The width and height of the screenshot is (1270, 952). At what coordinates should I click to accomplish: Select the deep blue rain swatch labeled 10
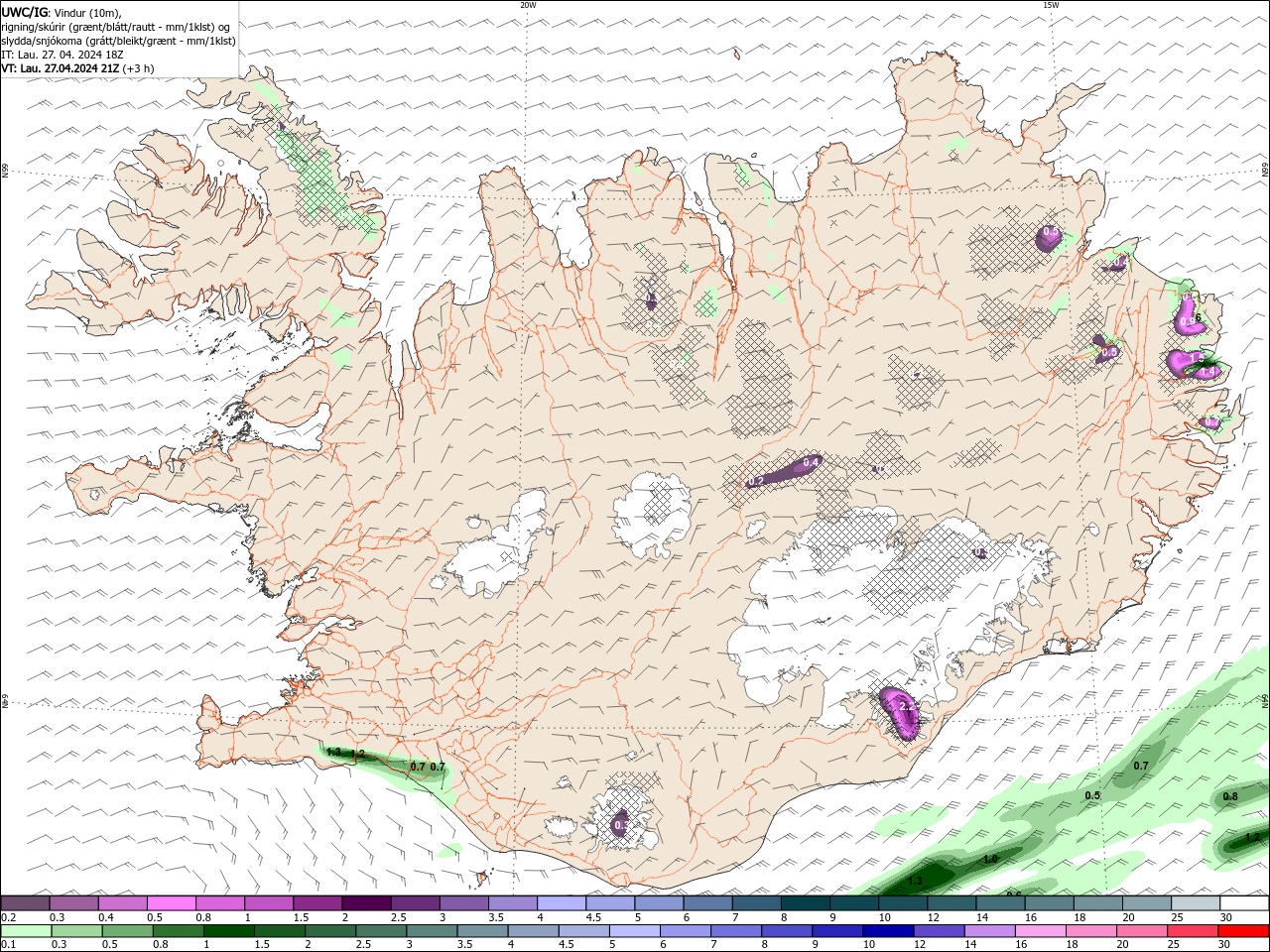pyautogui.click(x=886, y=931)
